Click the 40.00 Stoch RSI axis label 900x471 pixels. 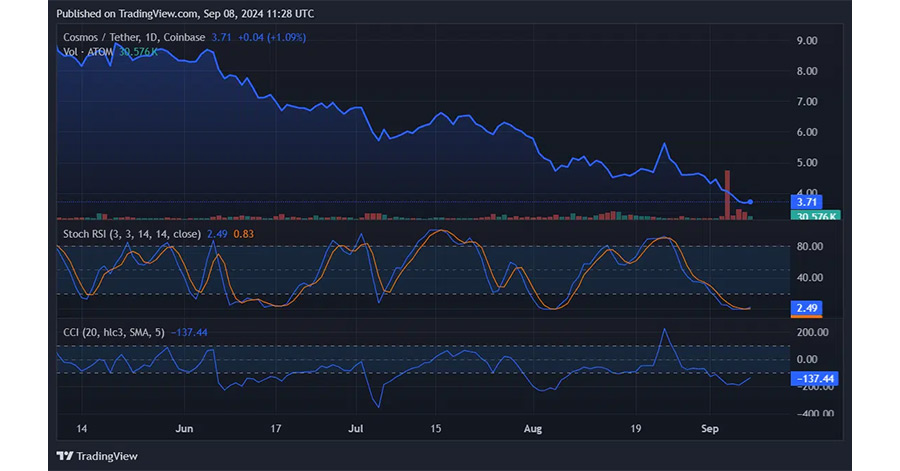[810, 278]
